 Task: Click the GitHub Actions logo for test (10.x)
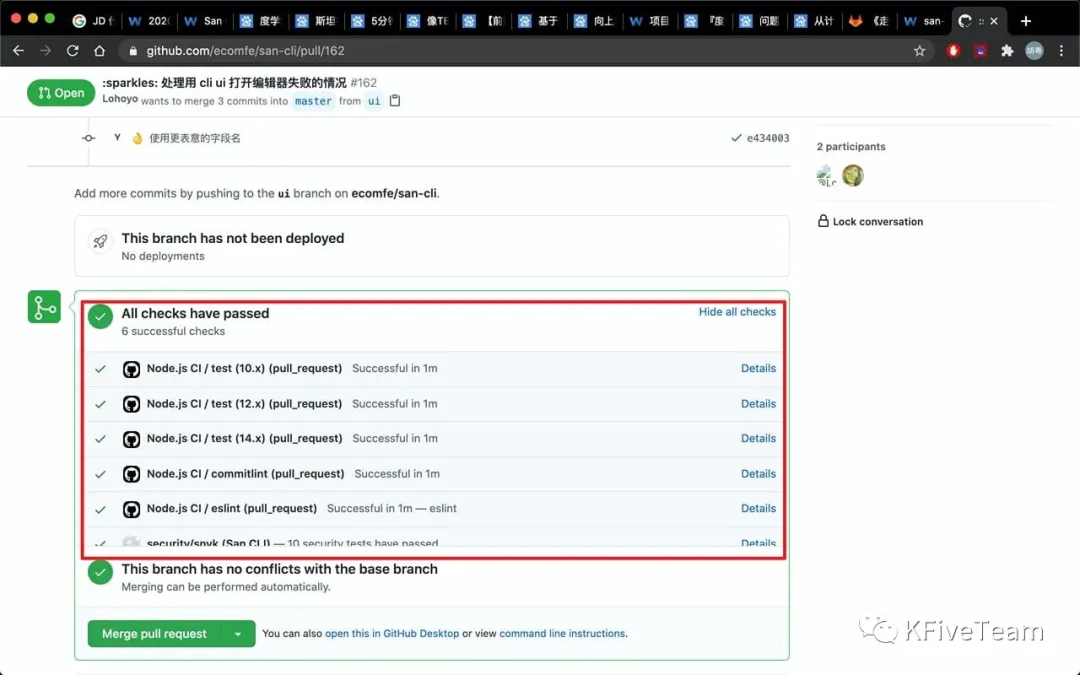tap(131, 369)
